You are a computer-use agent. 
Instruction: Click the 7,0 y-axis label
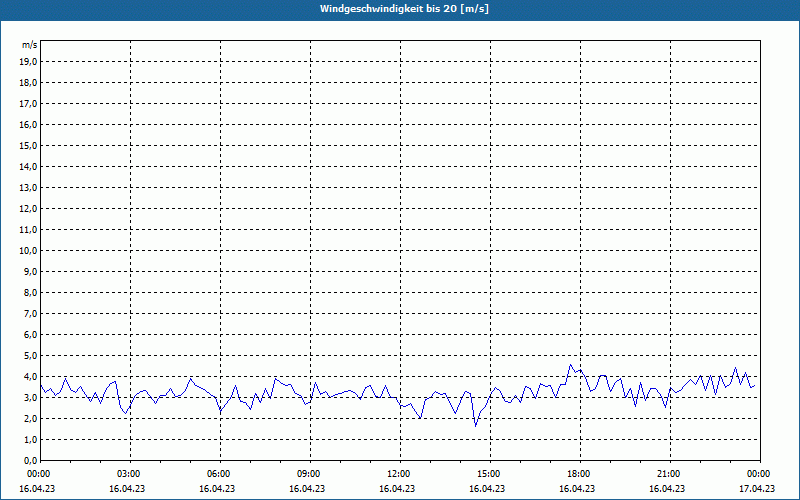[x=30, y=313]
